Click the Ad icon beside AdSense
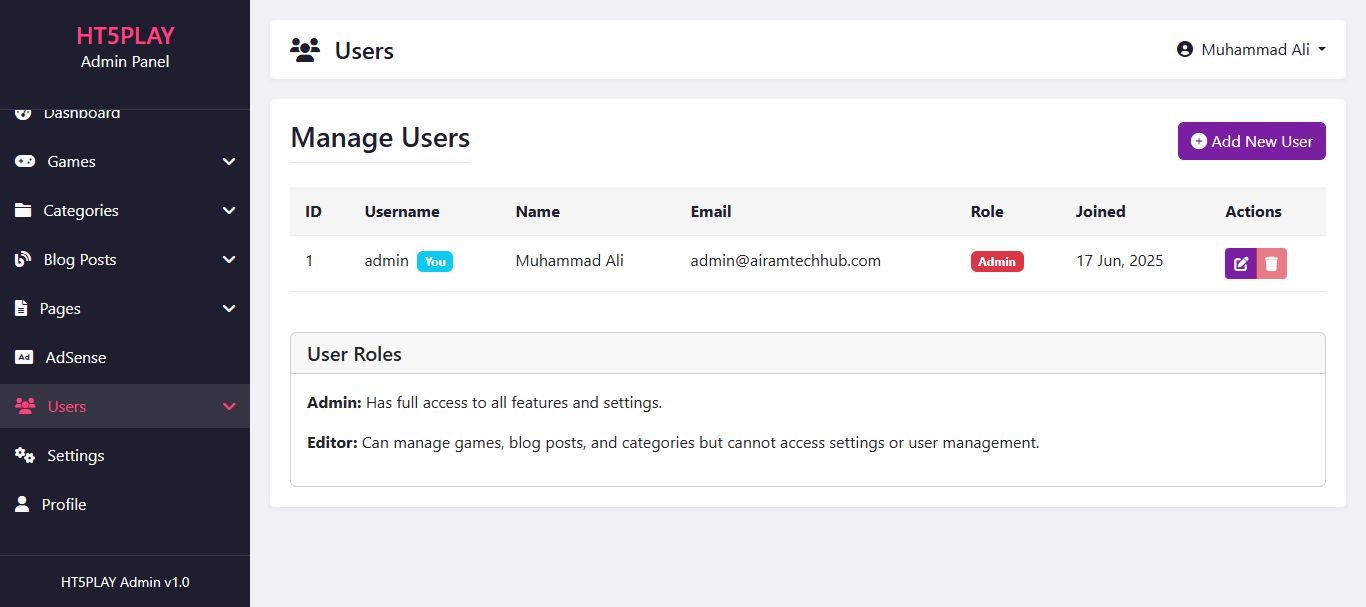Image resolution: width=1366 pixels, height=607 pixels. [x=25, y=357]
